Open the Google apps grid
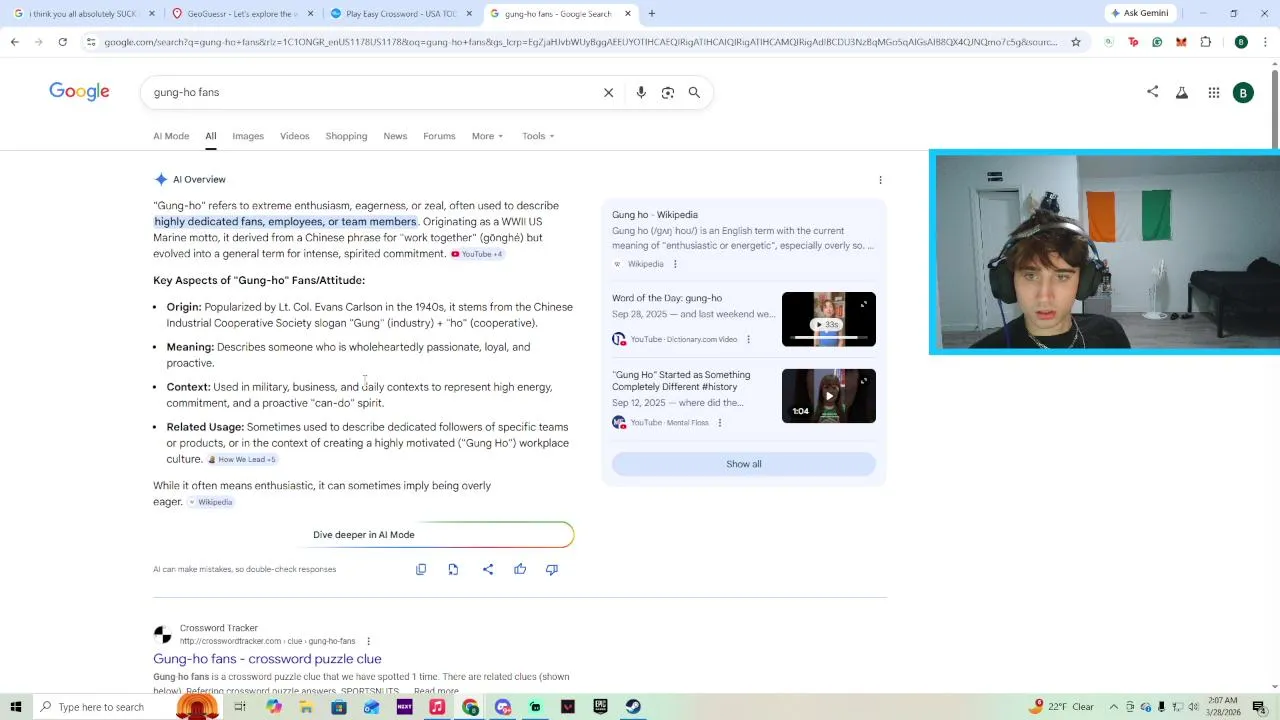Image resolution: width=1280 pixels, height=720 pixels. pos(1213,92)
